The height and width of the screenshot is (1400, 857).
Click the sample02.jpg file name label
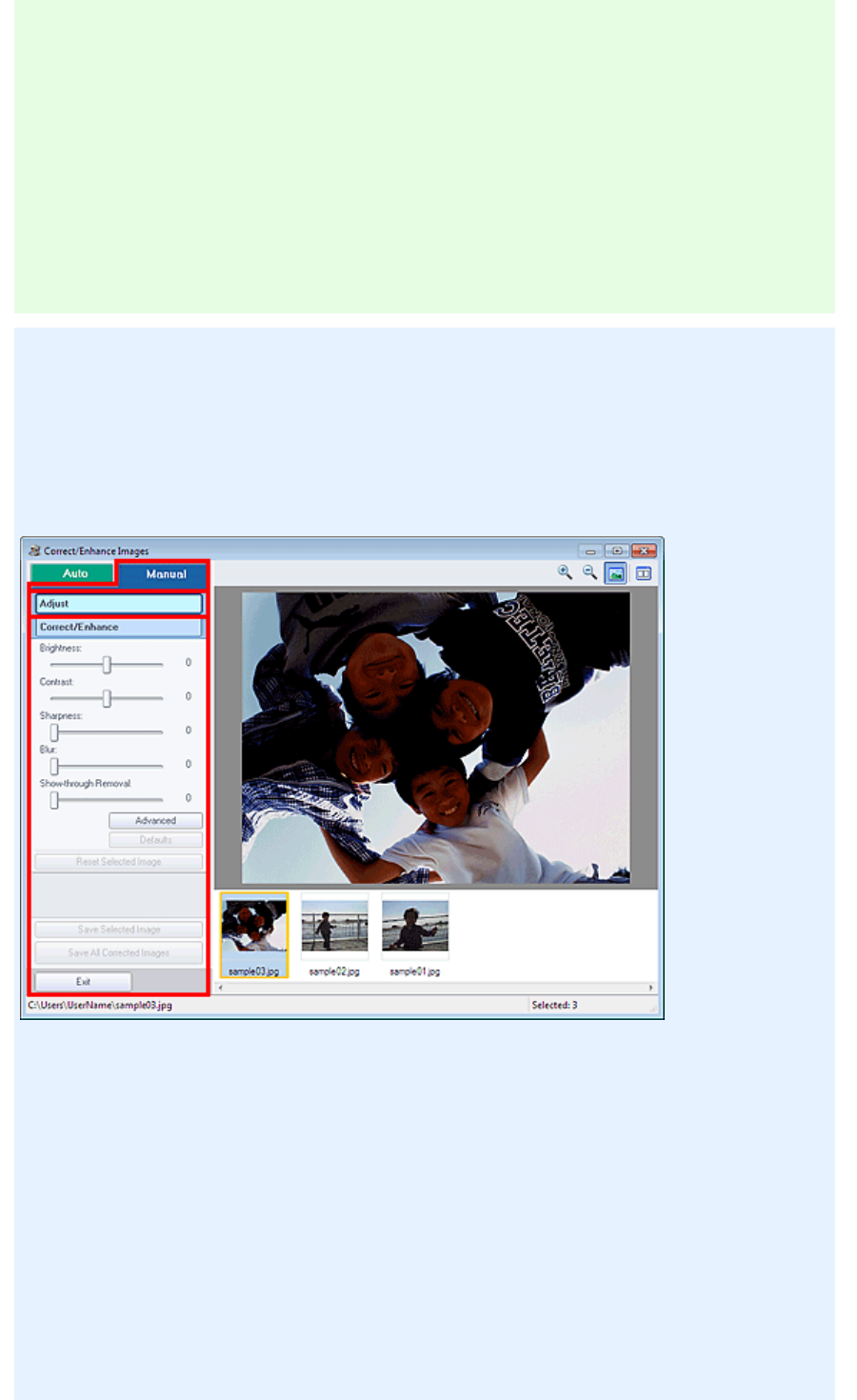[x=334, y=972]
